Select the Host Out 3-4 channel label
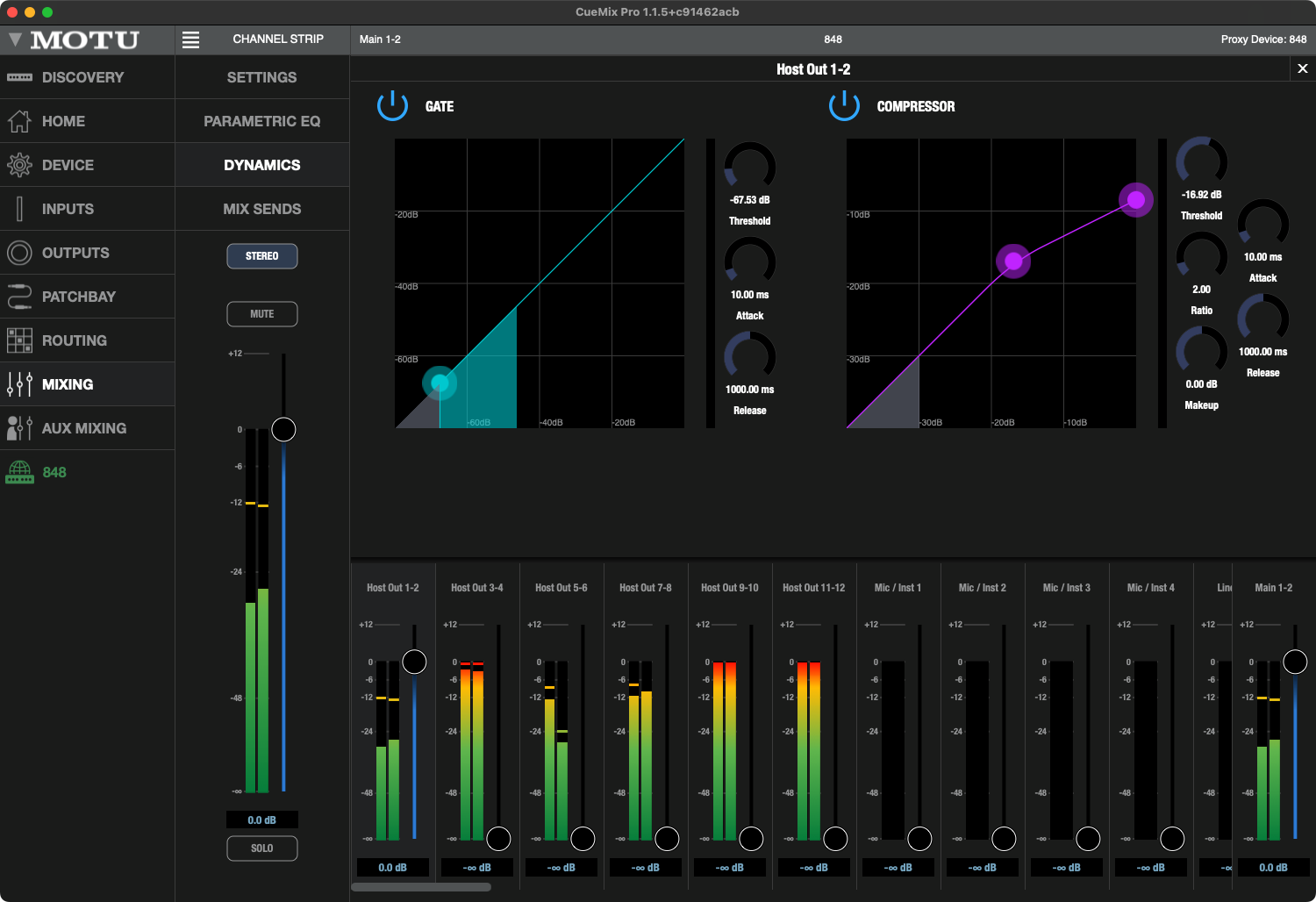Image resolution: width=1316 pixels, height=902 pixels. [477, 588]
